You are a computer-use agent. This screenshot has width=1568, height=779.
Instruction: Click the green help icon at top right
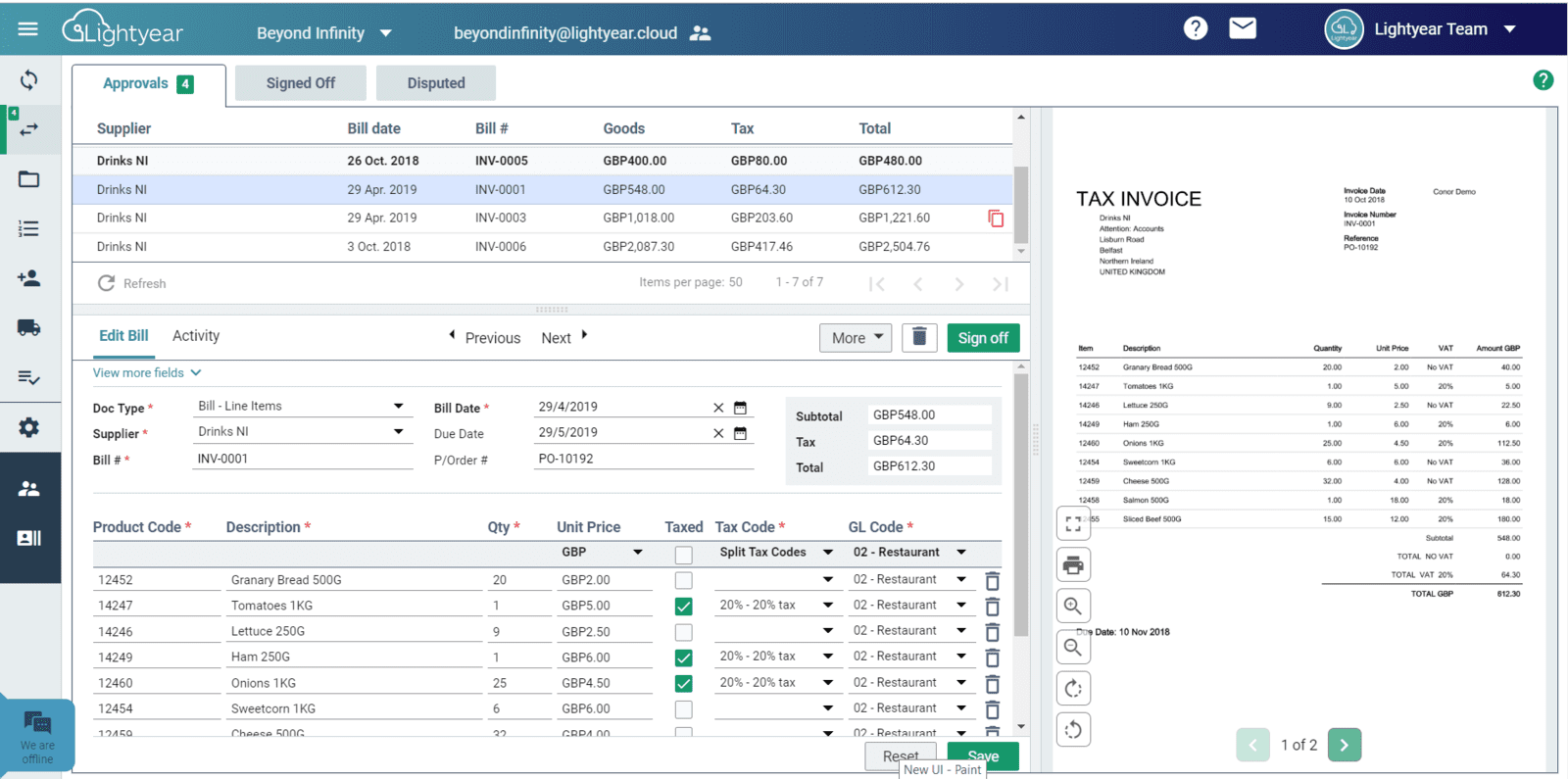[1543, 80]
